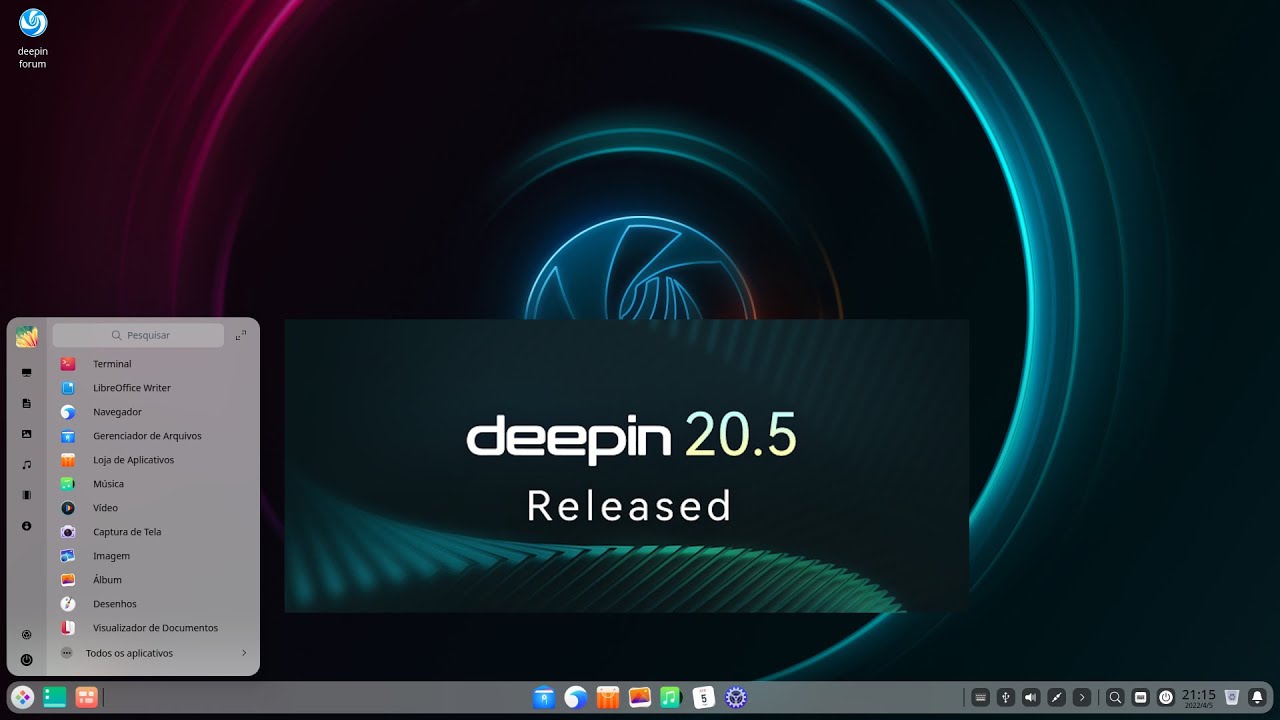This screenshot has height=720, width=1280.
Task: Expand the hidden tray icons arrow
Action: 1082,697
